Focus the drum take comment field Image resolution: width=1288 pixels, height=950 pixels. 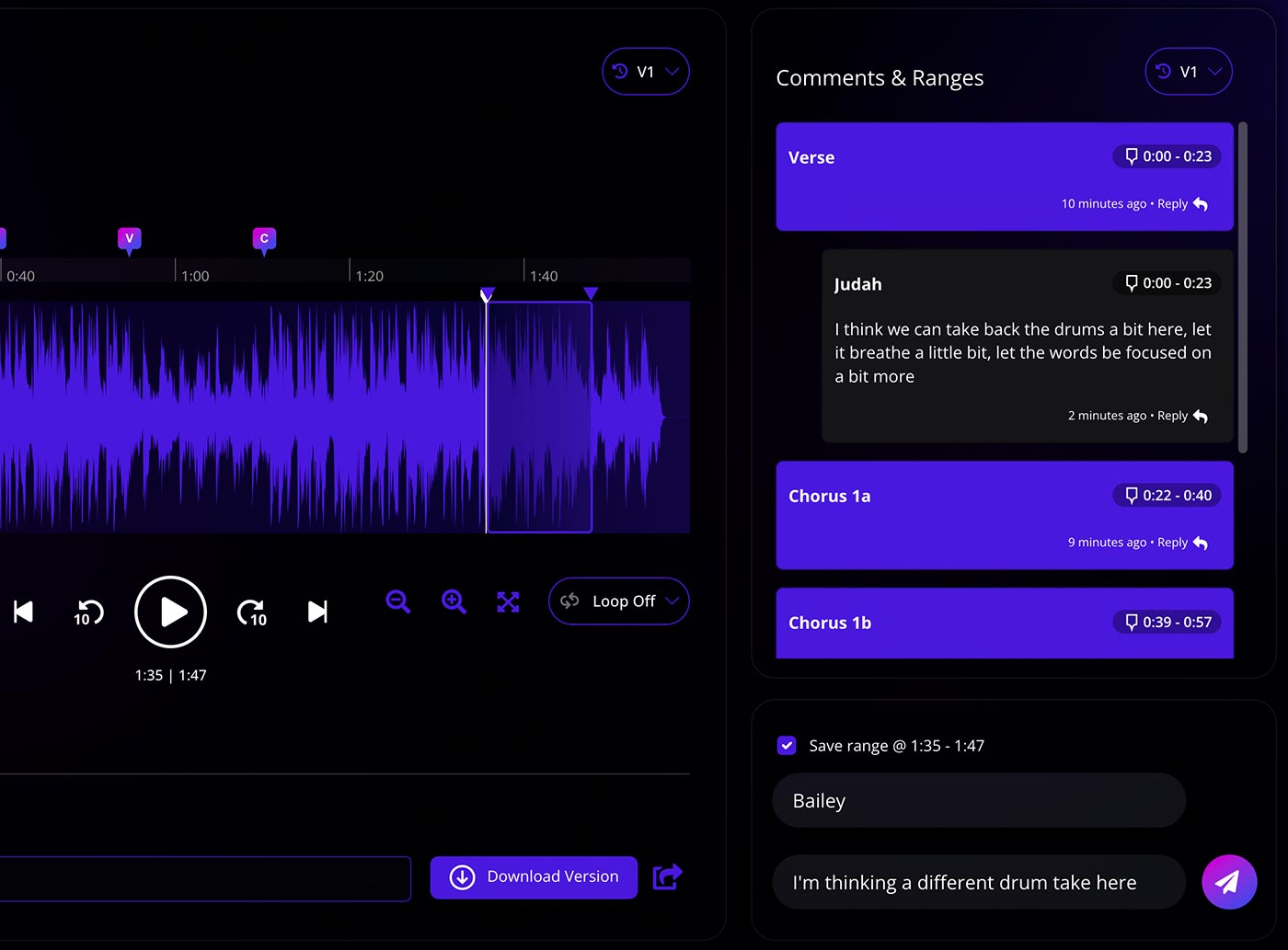click(x=979, y=882)
